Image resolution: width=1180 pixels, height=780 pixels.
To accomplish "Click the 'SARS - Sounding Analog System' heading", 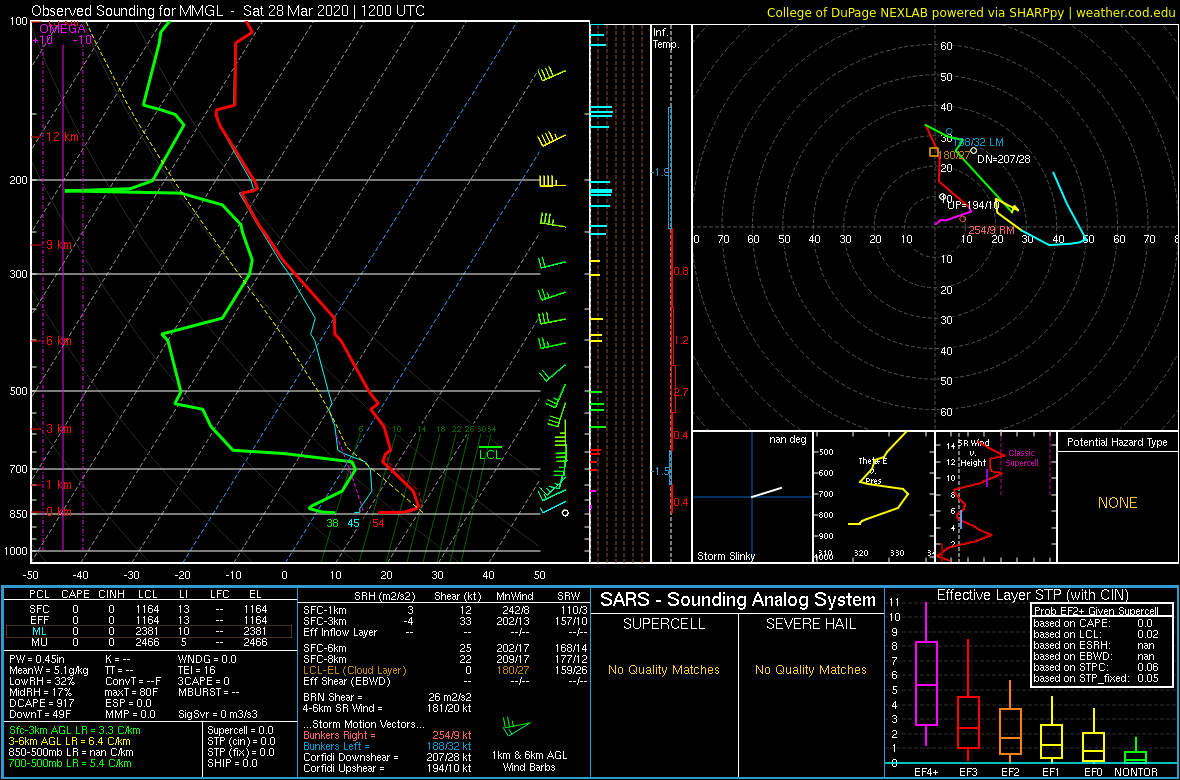I will pyautogui.click(x=738, y=600).
